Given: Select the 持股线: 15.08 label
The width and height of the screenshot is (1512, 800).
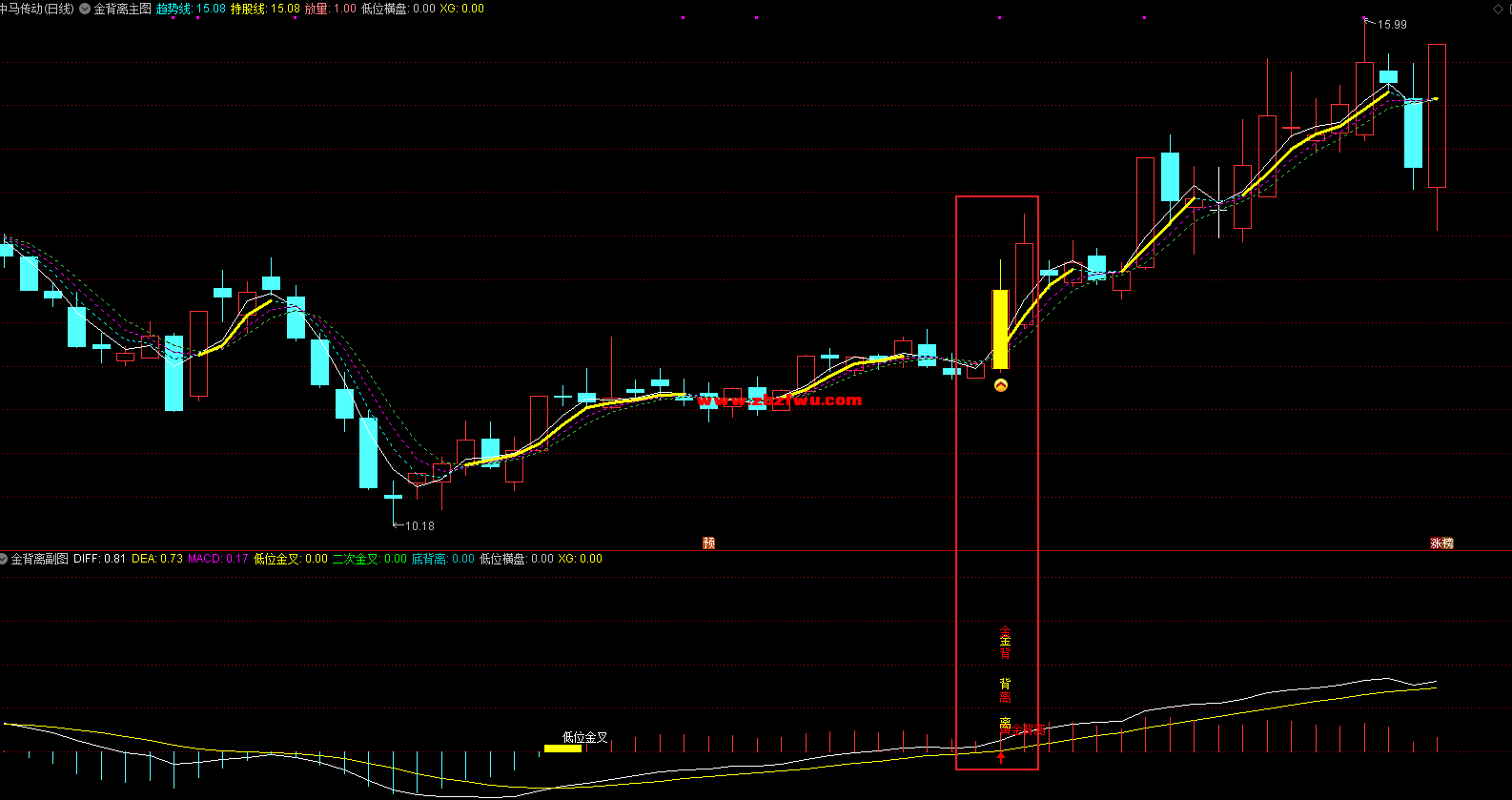Looking at the screenshot, I should [x=265, y=9].
